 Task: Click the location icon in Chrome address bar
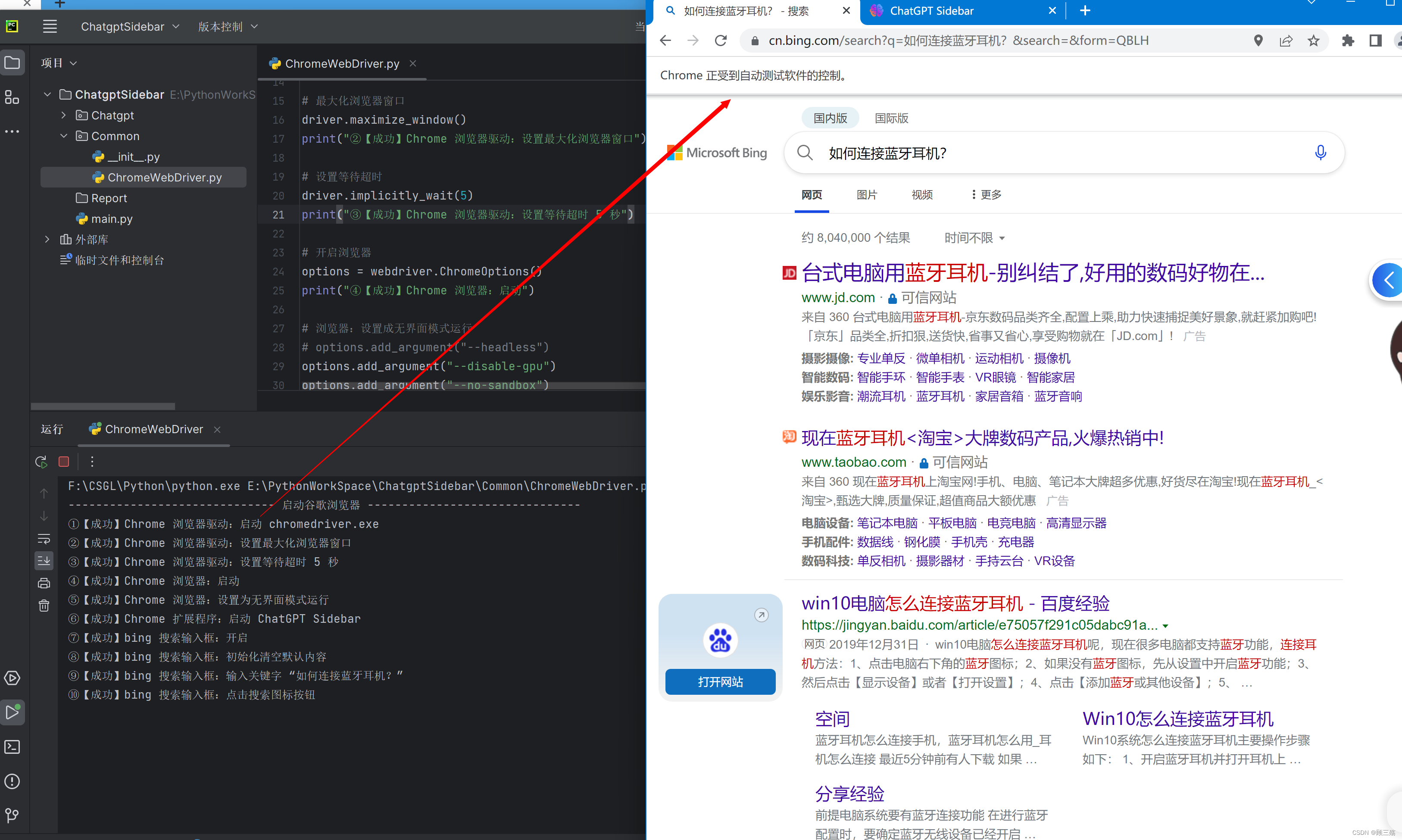[1258, 41]
